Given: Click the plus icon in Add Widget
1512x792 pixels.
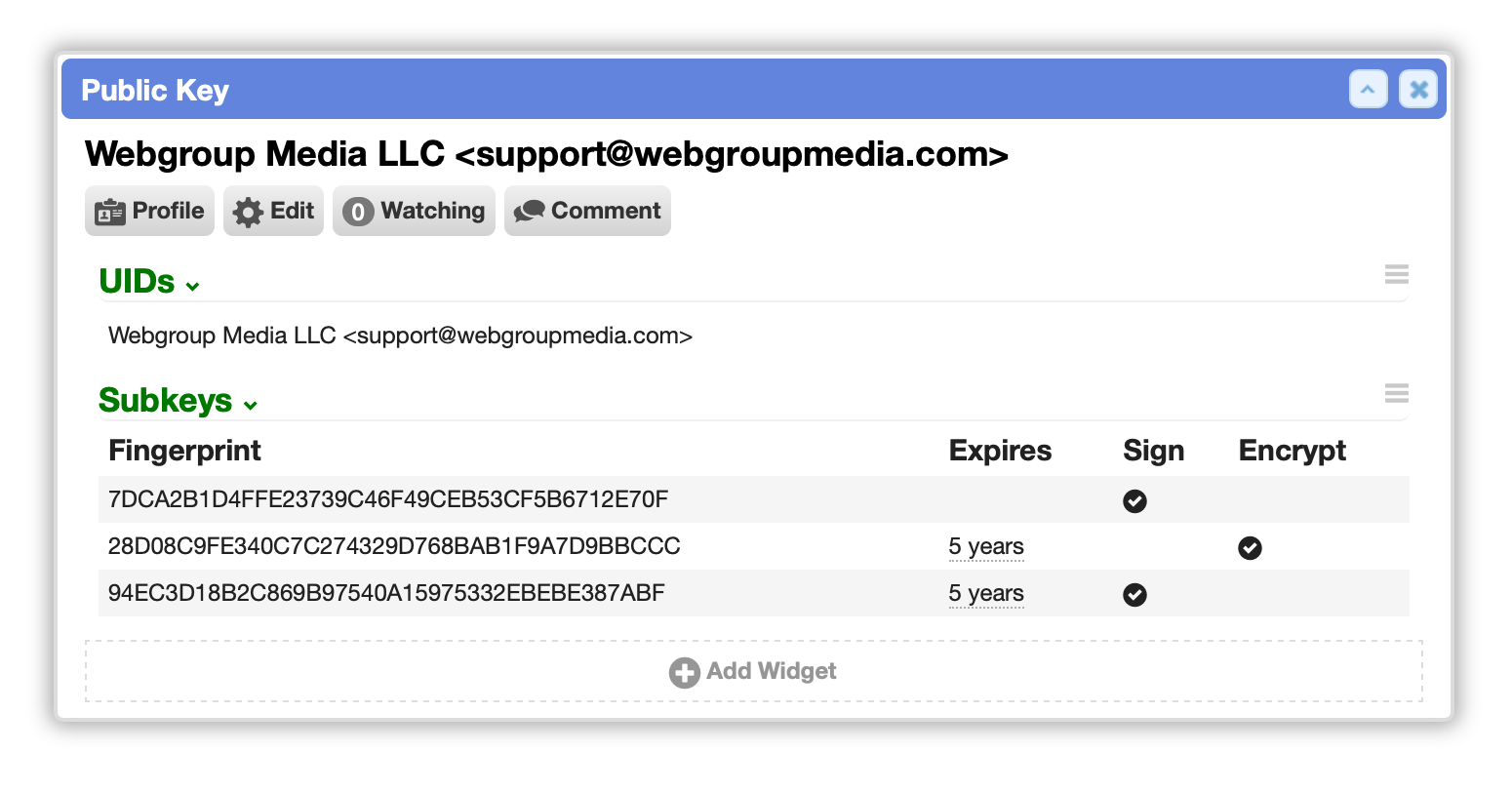Looking at the screenshot, I should pos(684,672).
